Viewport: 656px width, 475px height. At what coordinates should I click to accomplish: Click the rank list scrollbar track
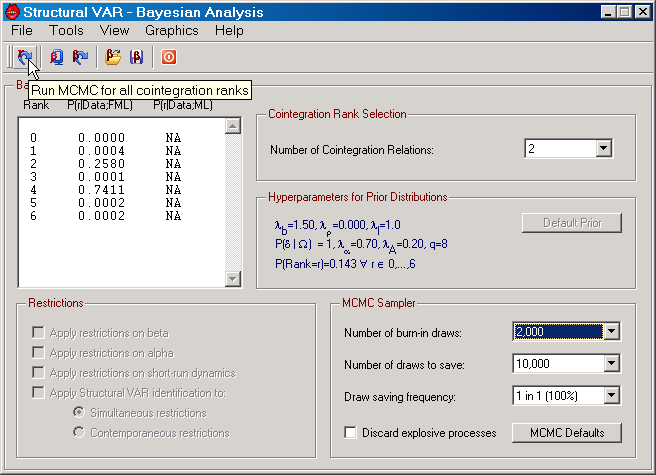pyautogui.click(x=233, y=203)
